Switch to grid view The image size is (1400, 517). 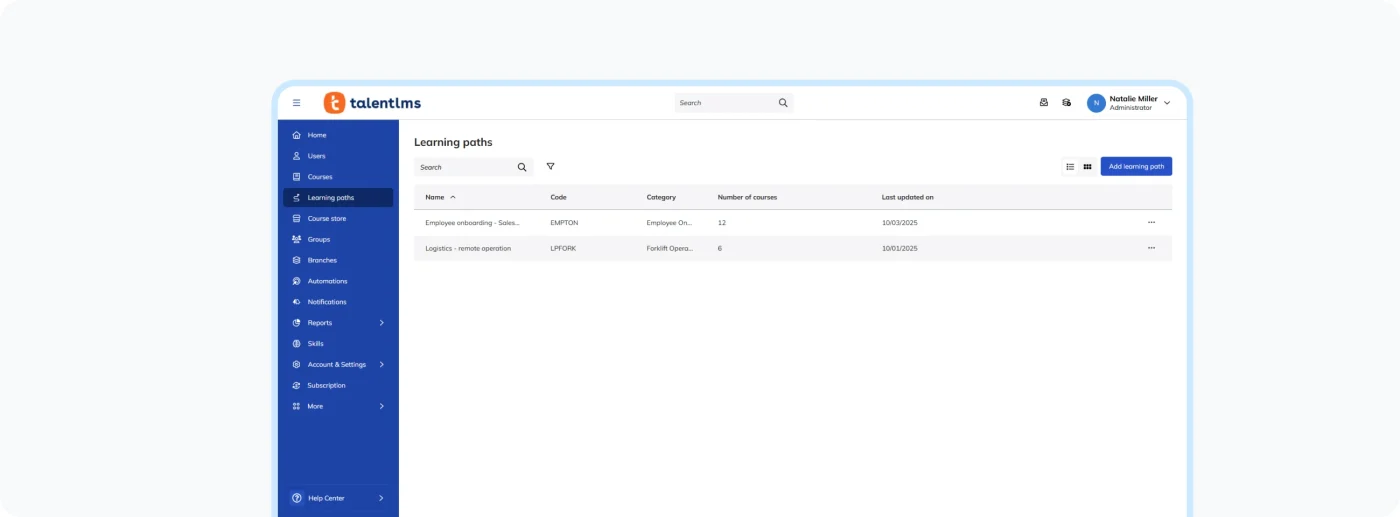(1087, 167)
